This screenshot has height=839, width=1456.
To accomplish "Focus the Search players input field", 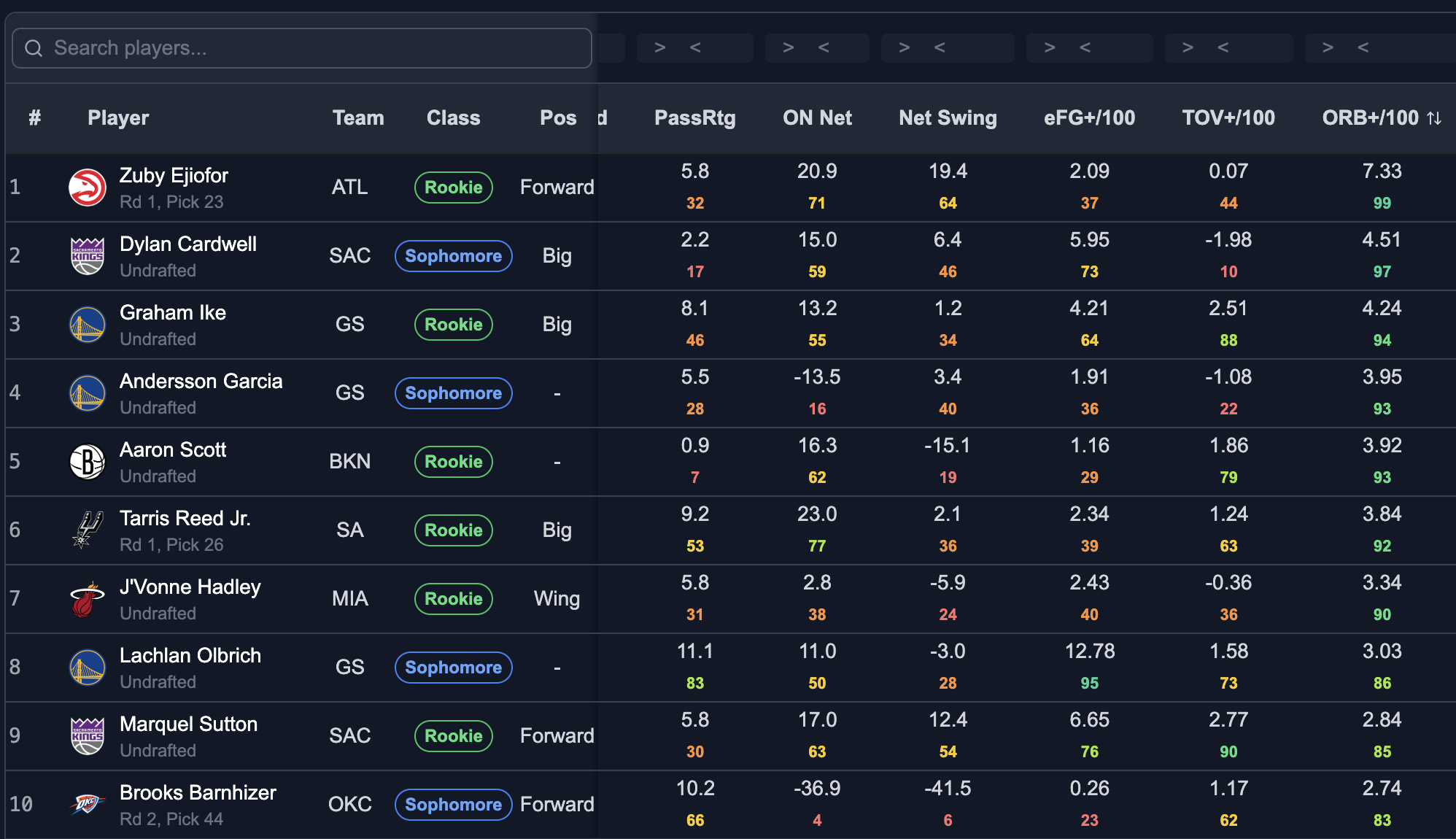I will (x=302, y=48).
